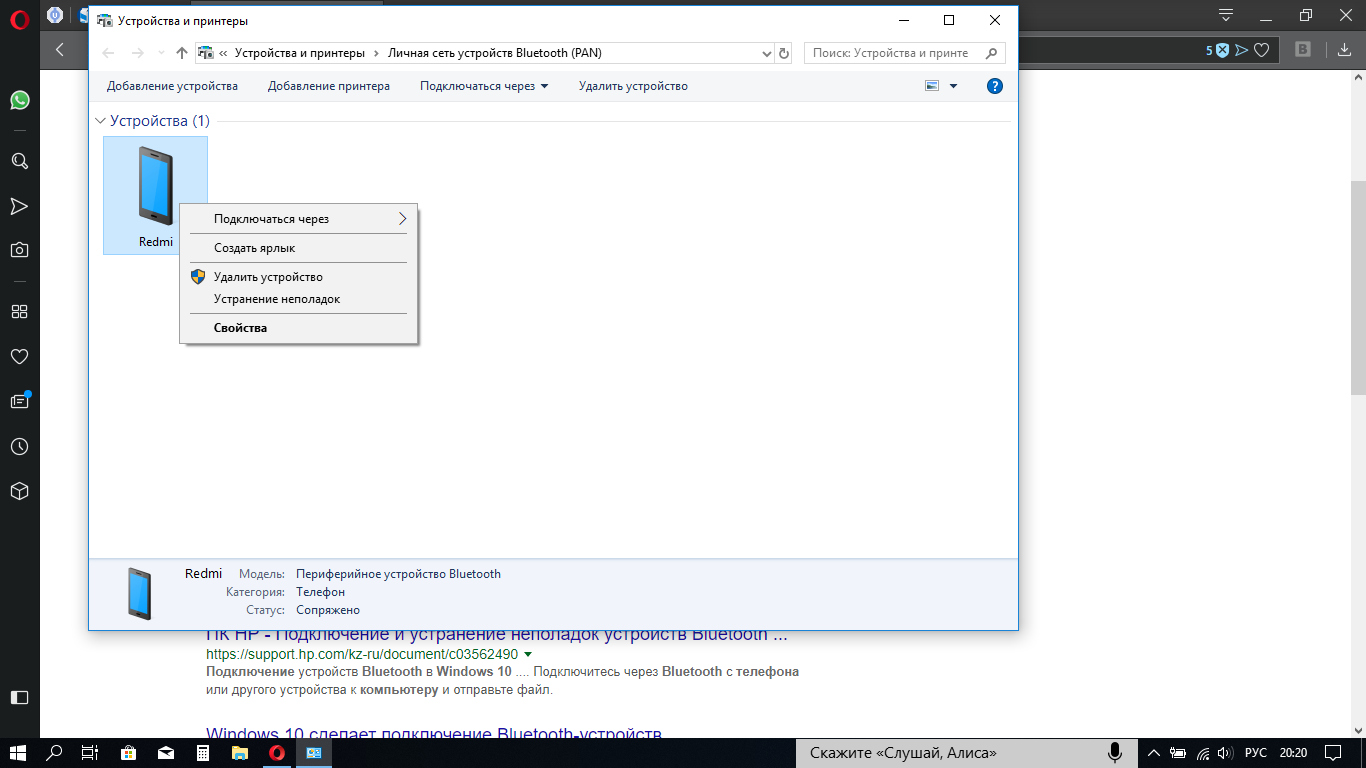Click the Alice microphone icon on taskbar

tap(1115, 753)
